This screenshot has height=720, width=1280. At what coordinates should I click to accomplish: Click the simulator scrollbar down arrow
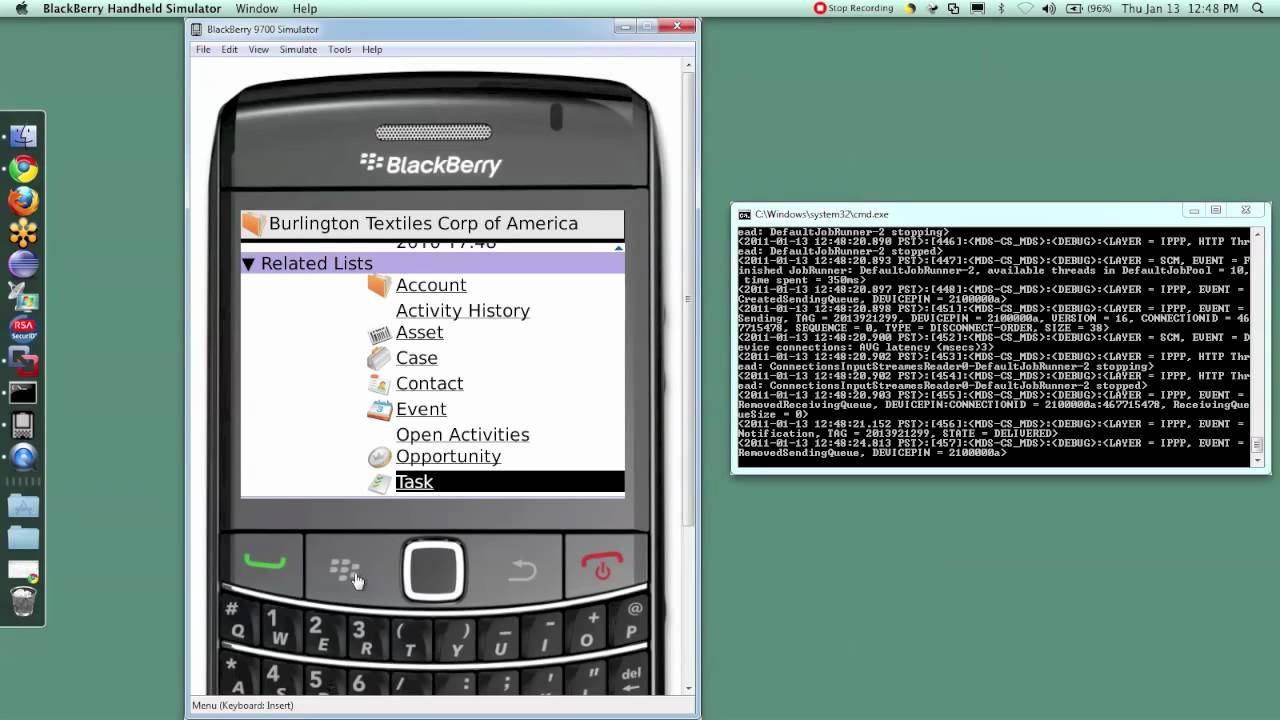point(688,688)
